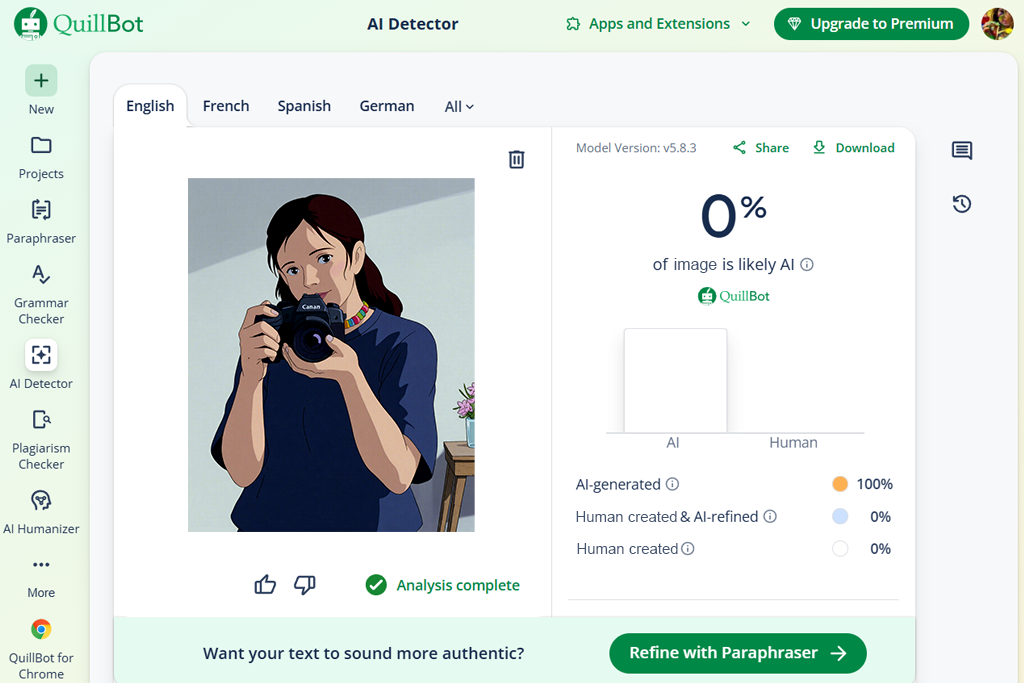Click the Model Version: v5.8.3 text

click(636, 148)
